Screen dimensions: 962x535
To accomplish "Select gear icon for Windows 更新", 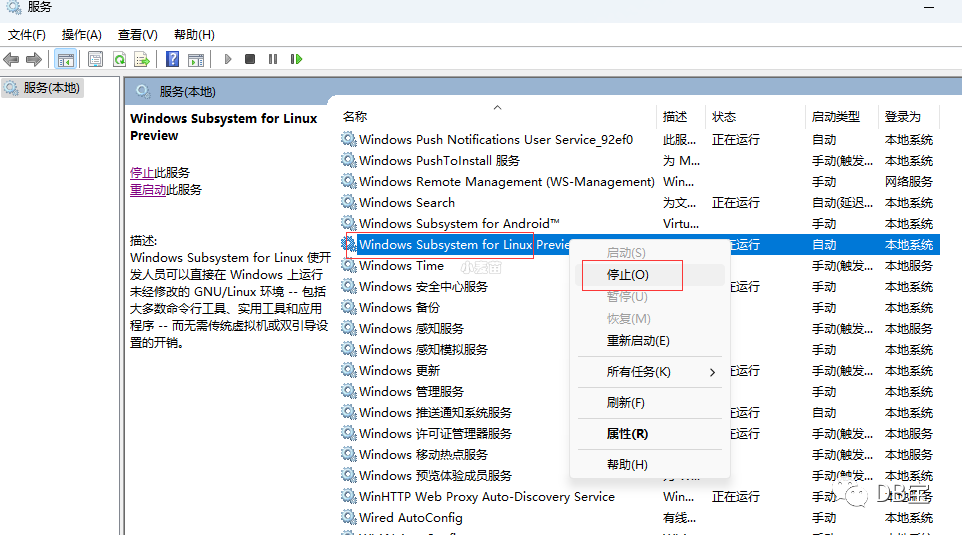I will pos(348,371).
